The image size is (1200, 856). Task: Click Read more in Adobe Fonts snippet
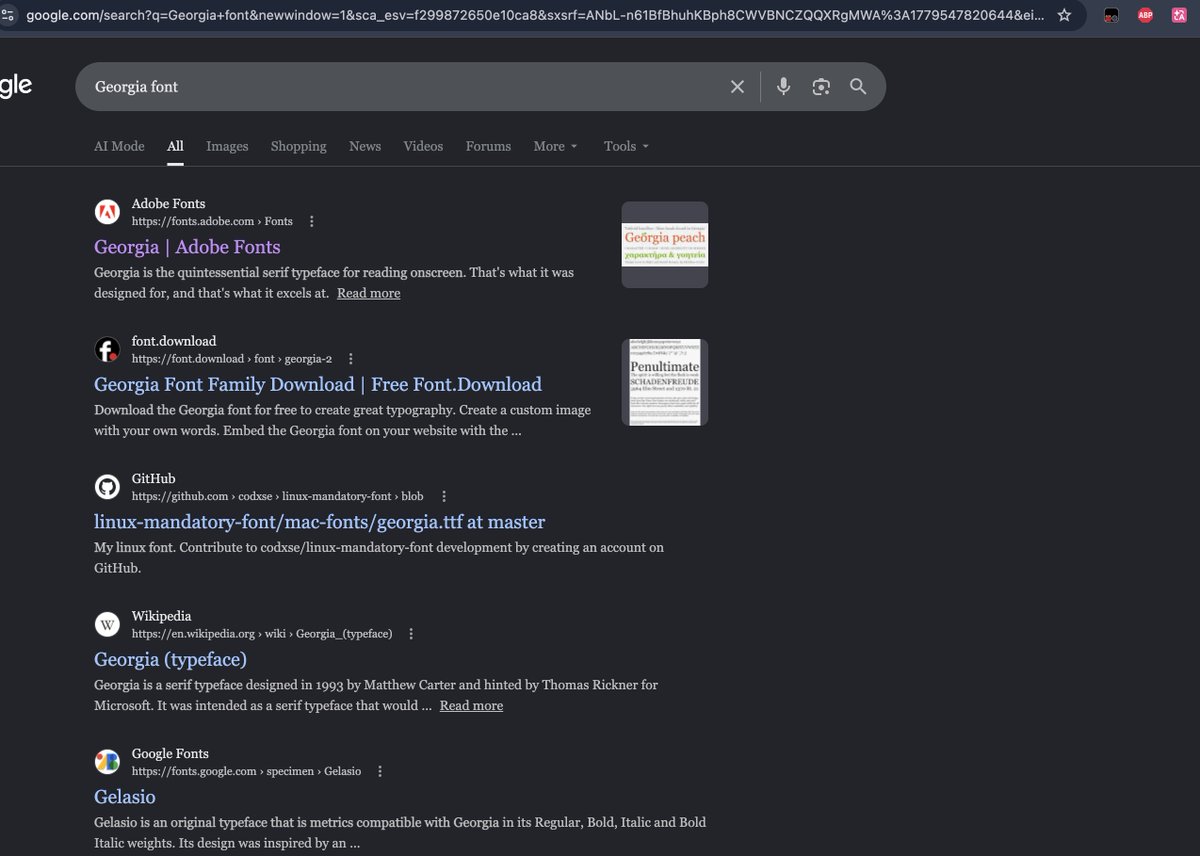coord(368,293)
